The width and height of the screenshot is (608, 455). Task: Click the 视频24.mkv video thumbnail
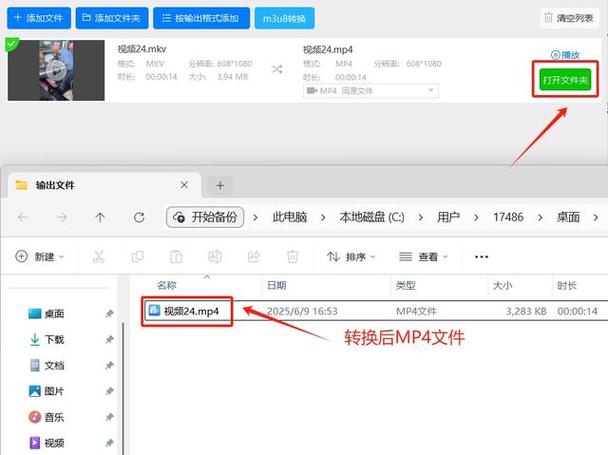[x=56, y=70]
